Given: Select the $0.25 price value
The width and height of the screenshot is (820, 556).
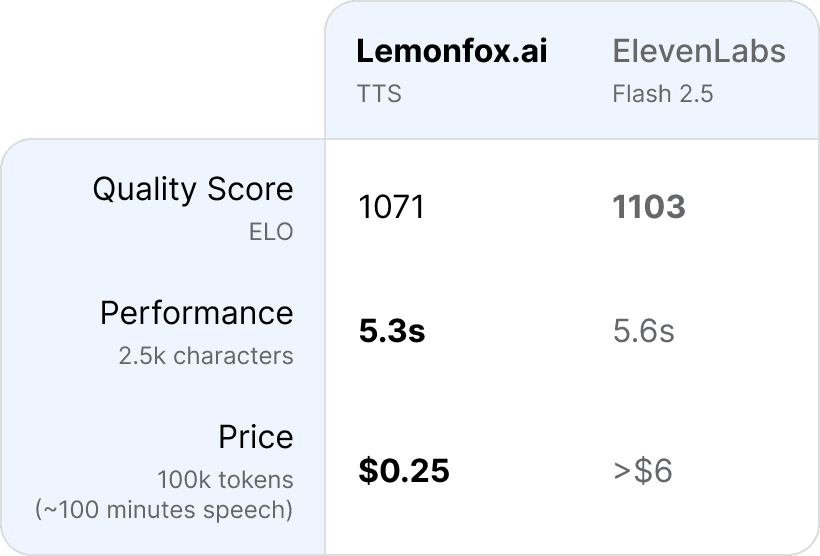Looking at the screenshot, I should pos(403,470).
